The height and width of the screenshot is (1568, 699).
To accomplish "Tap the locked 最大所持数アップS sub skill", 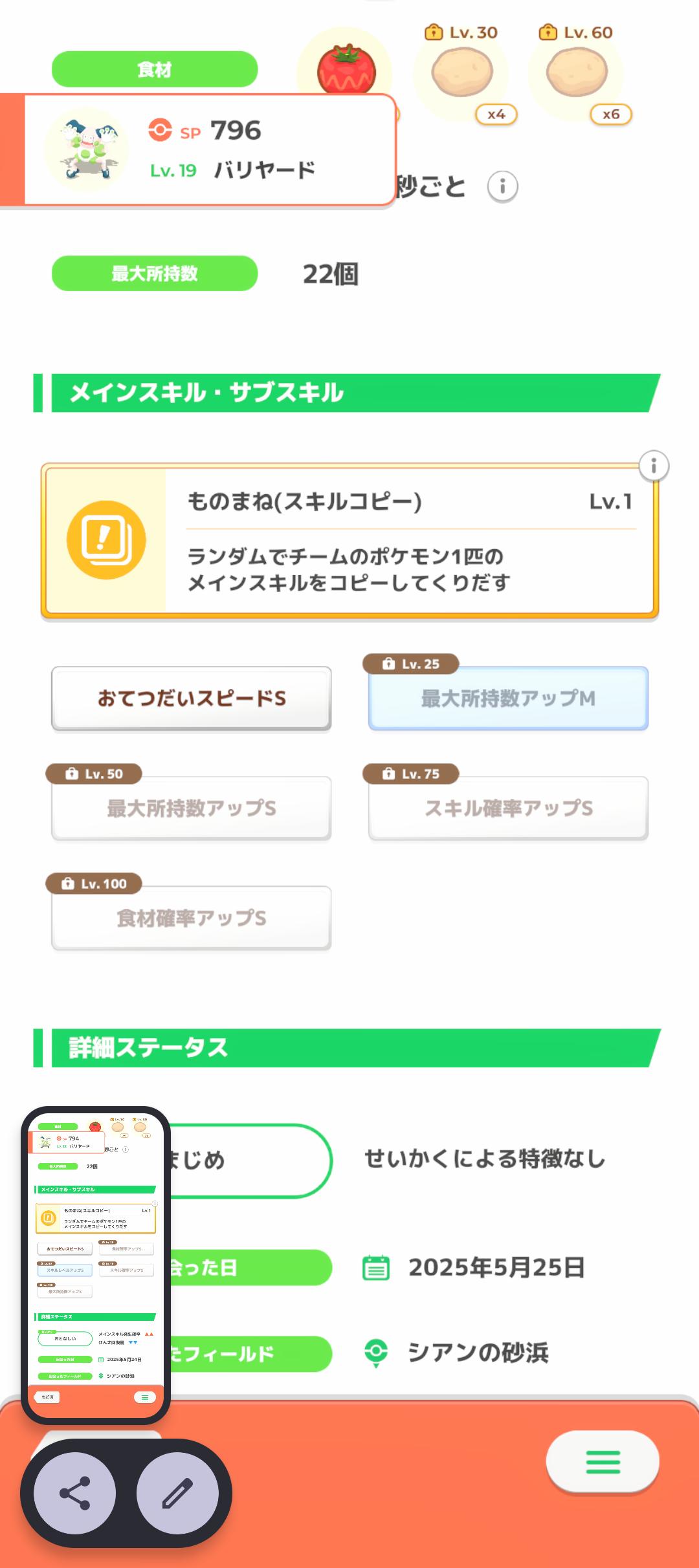I will pos(192,809).
